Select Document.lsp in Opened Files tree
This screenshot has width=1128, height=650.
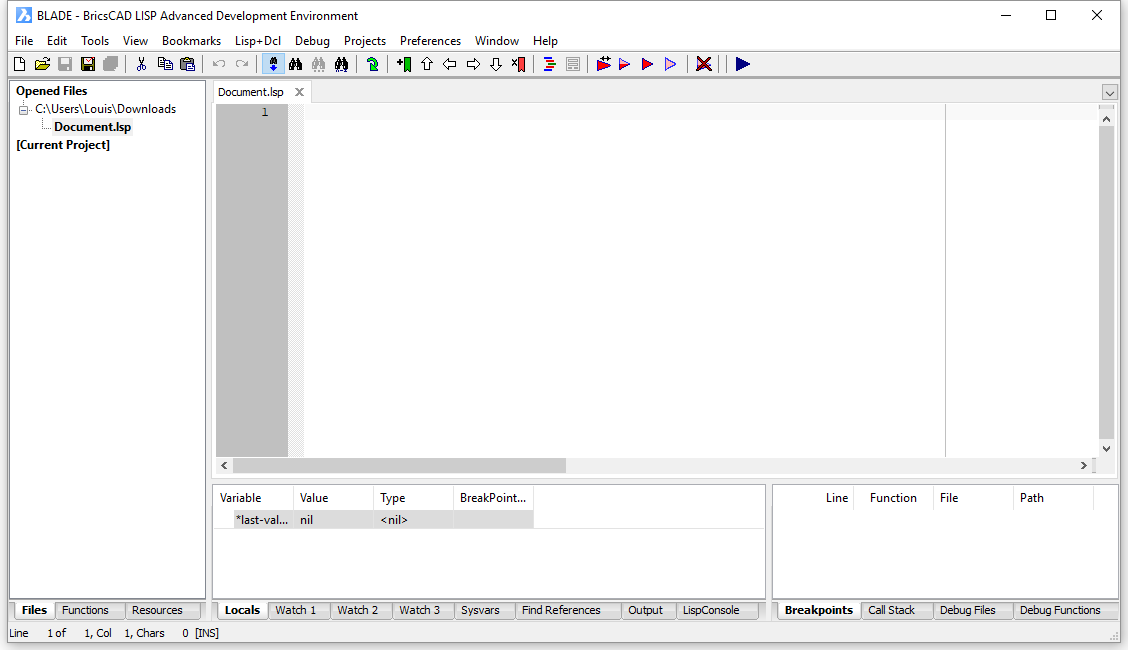pos(93,127)
